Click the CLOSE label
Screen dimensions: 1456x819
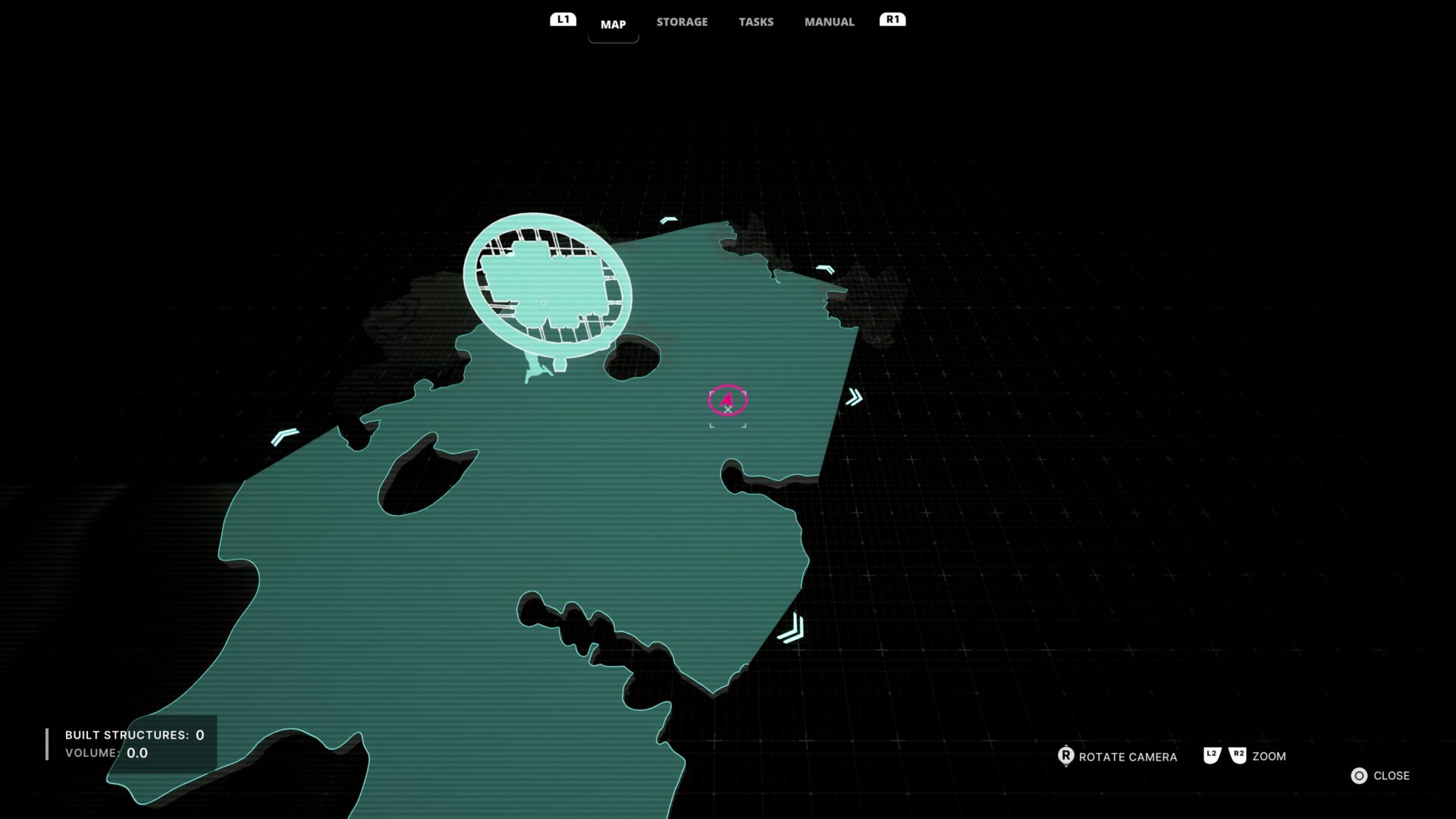(1391, 776)
